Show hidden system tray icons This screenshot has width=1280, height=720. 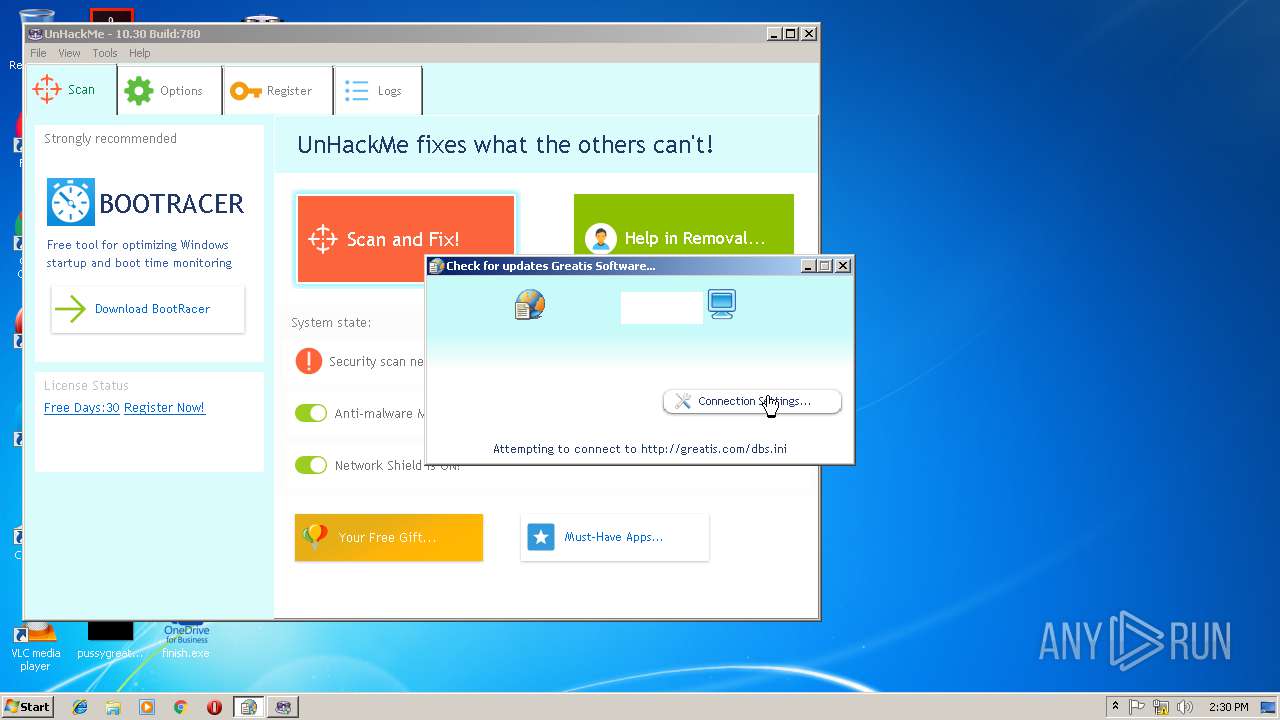point(1115,707)
